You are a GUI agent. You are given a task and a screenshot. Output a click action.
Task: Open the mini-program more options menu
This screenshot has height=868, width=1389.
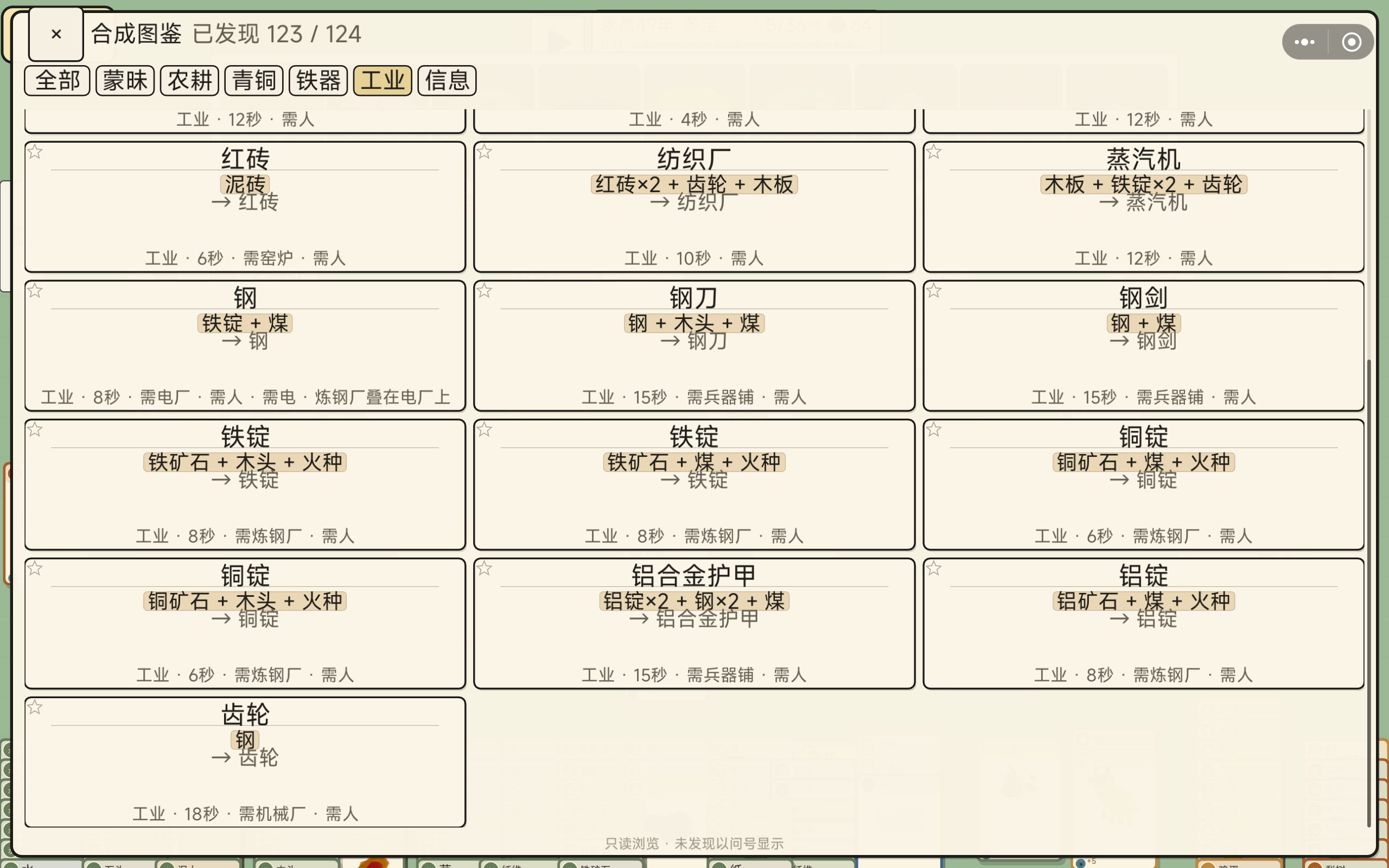click(1304, 42)
